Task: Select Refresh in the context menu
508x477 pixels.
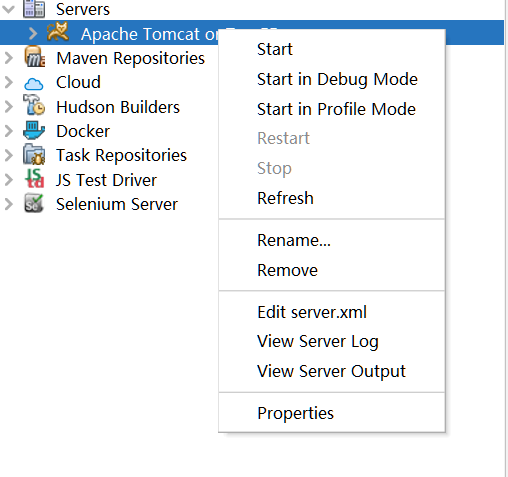Action: [x=332, y=198]
